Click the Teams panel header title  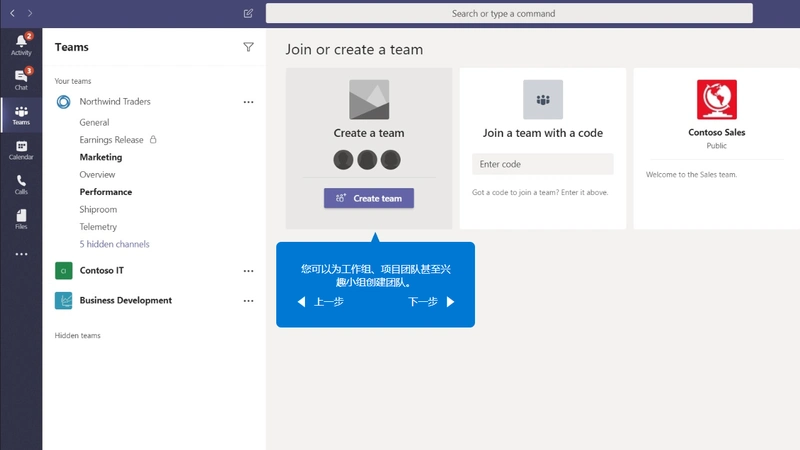click(x=71, y=47)
